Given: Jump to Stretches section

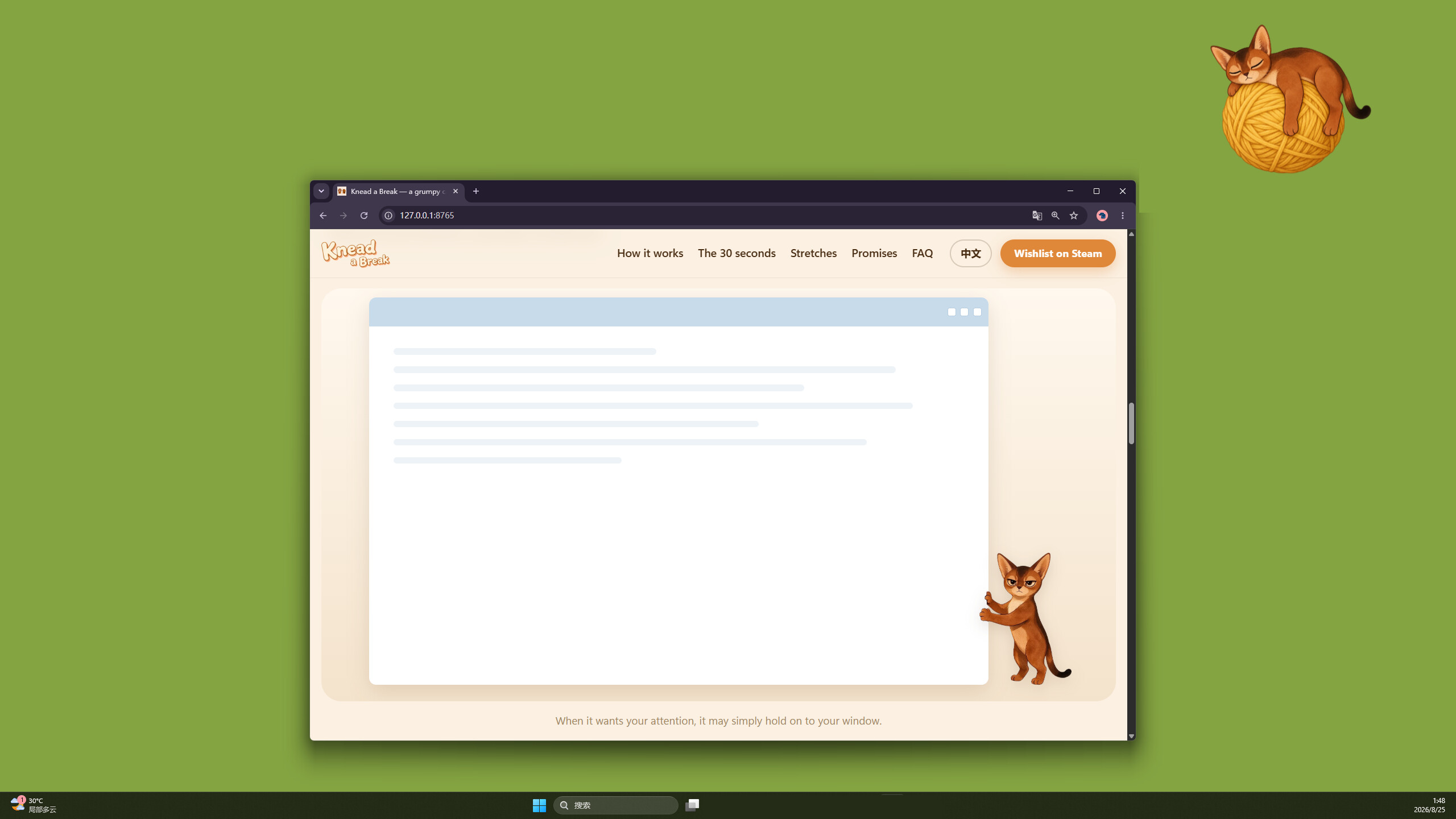Looking at the screenshot, I should click(813, 253).
